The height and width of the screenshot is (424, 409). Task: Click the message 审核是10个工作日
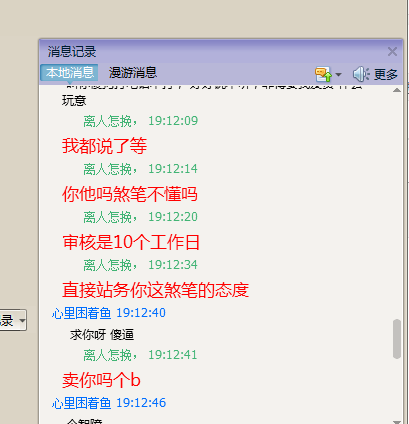131,242
